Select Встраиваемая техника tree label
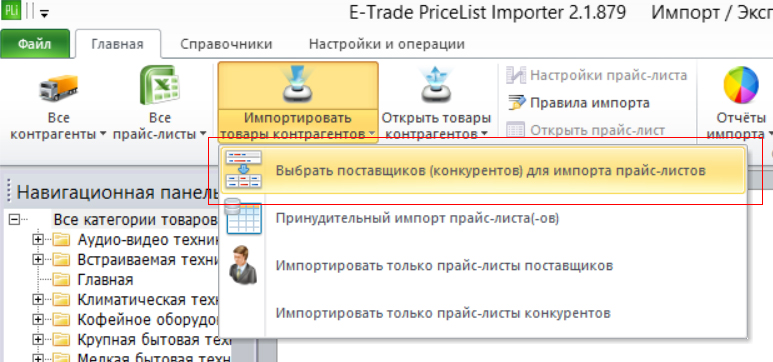This screenshot has height=362, width=773. tap(147, 259)
